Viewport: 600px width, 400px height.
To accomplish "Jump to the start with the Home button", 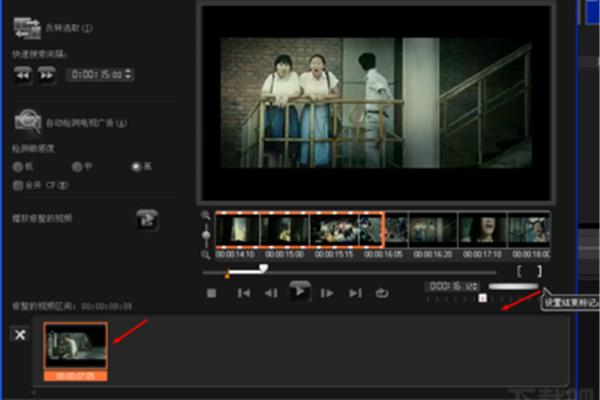I will 244,294.
